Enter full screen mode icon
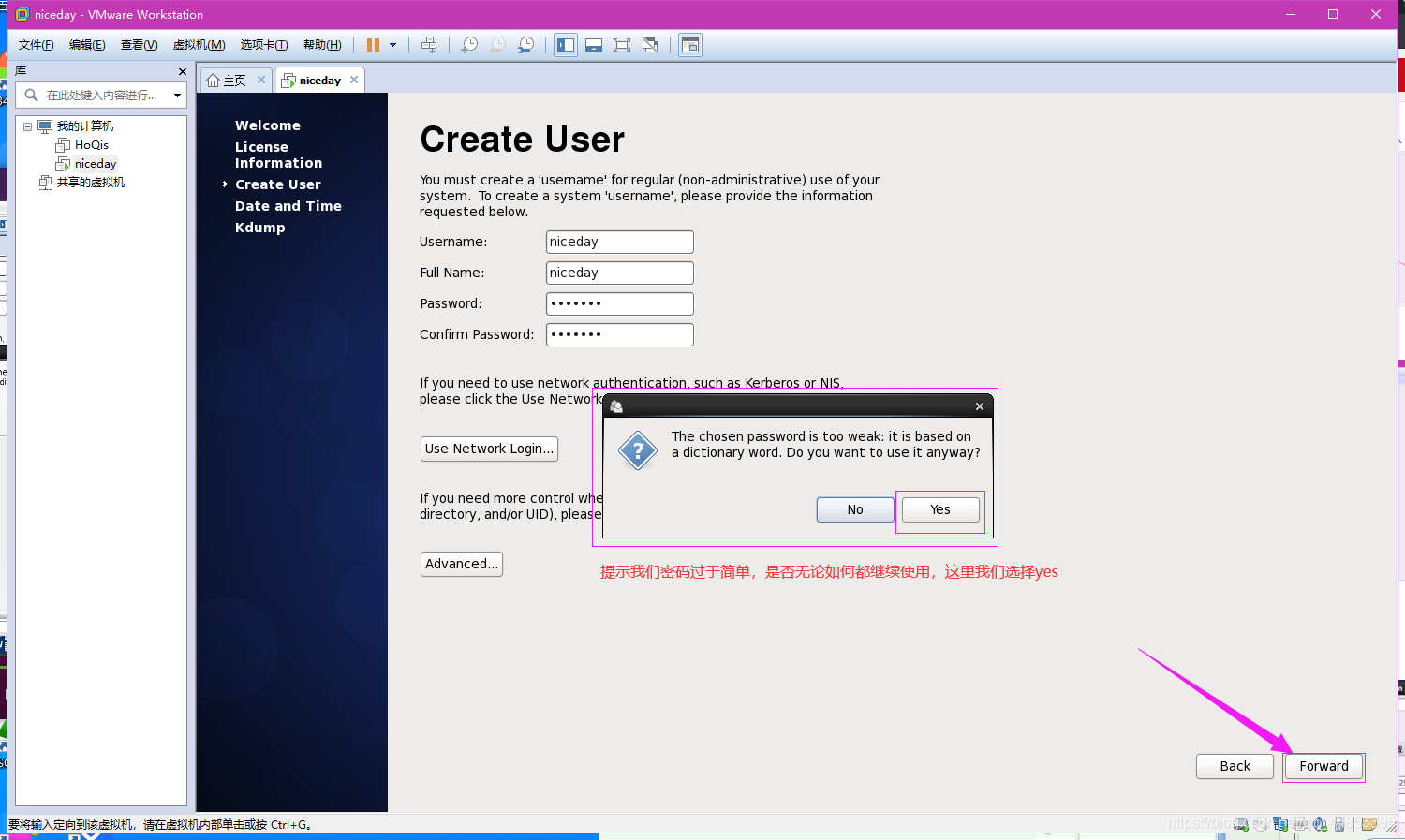1405x840 pixels. [x=622, y=45]
